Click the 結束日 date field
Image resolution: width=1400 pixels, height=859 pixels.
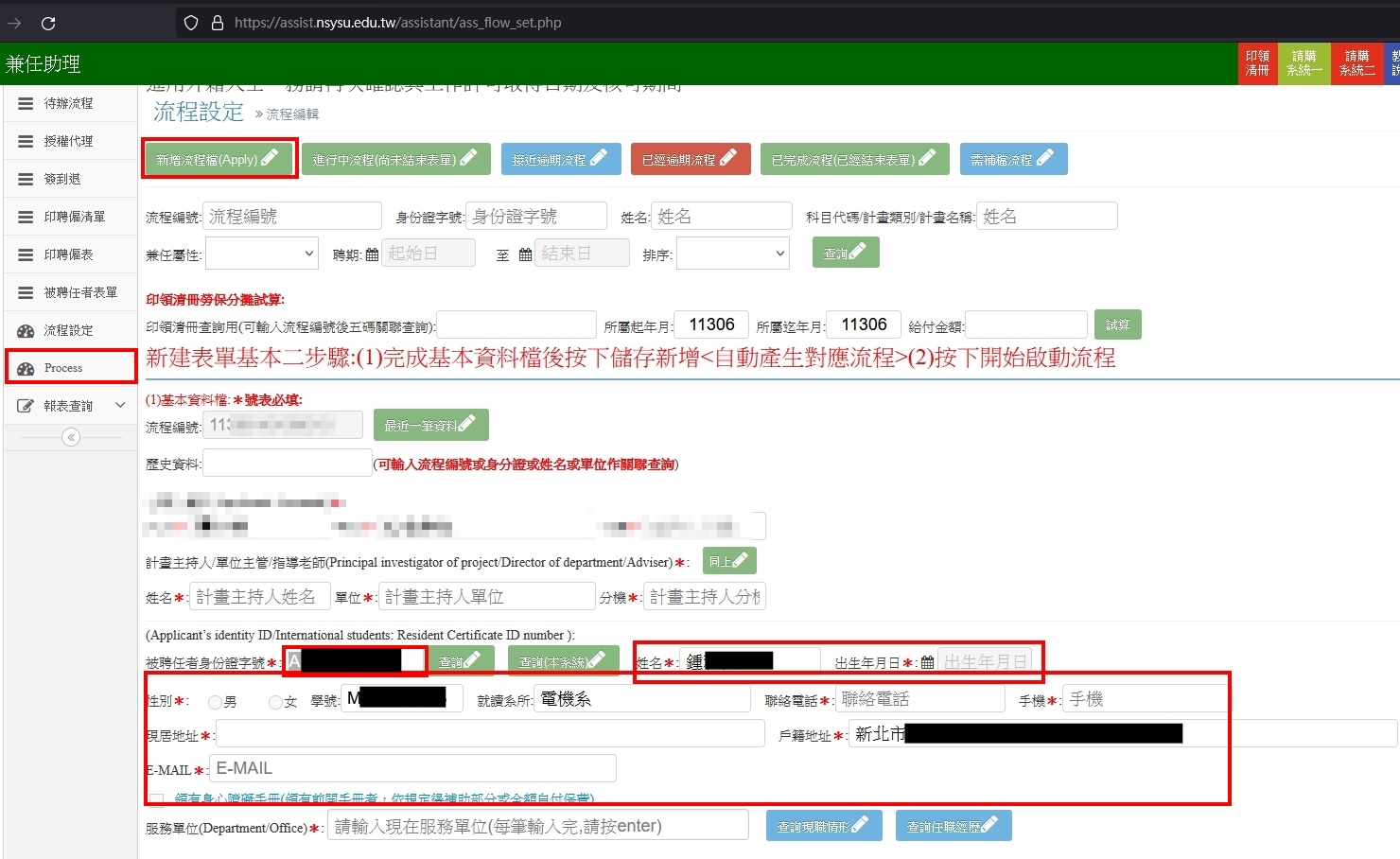point(582,254)
